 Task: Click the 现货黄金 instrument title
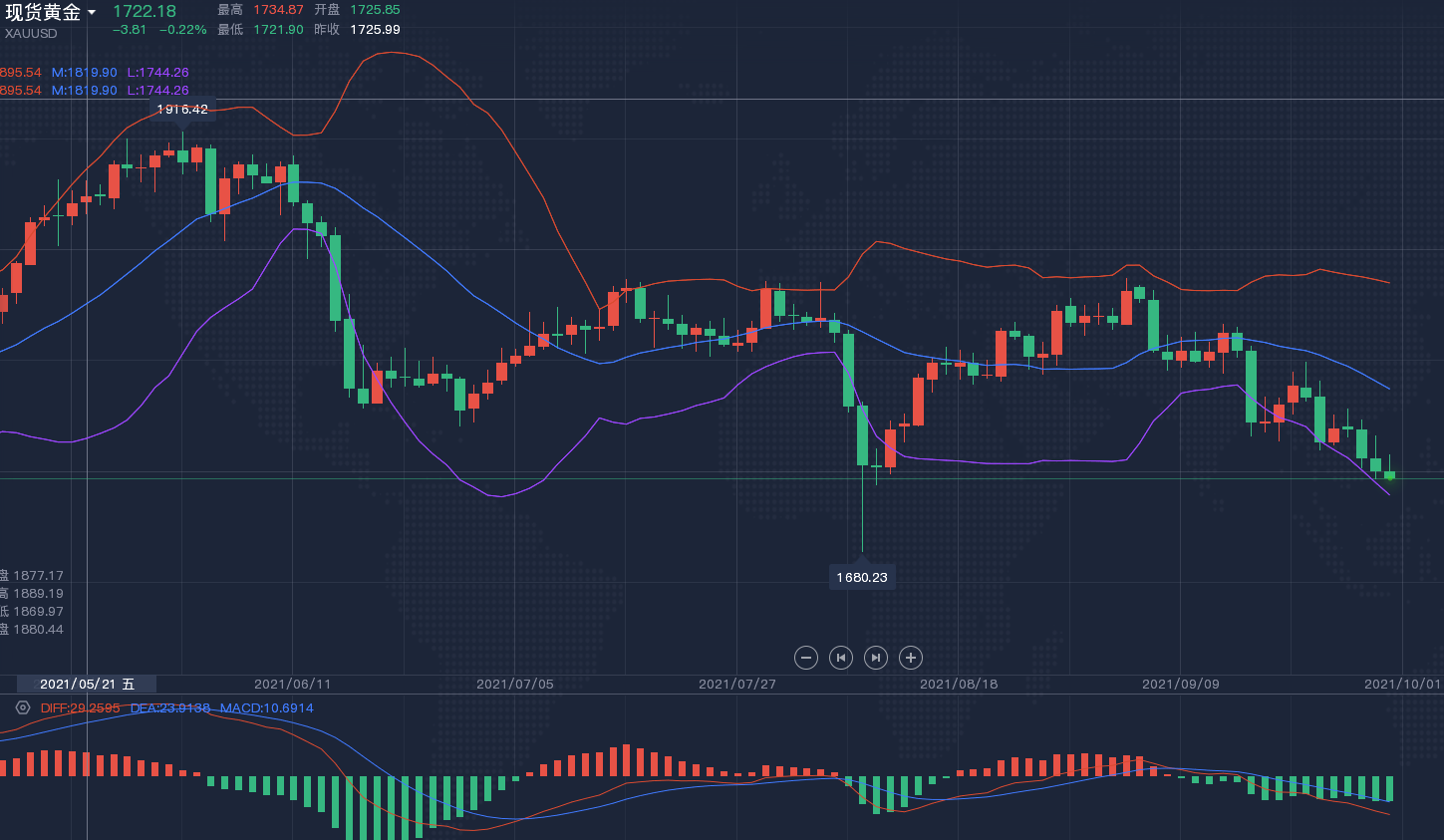click(43, 13)
